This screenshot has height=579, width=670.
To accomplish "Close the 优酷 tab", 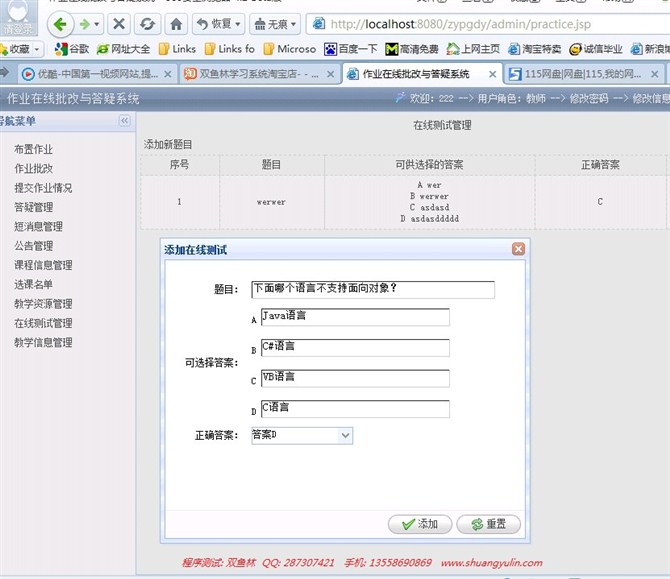I will click(x=168, y=74).
